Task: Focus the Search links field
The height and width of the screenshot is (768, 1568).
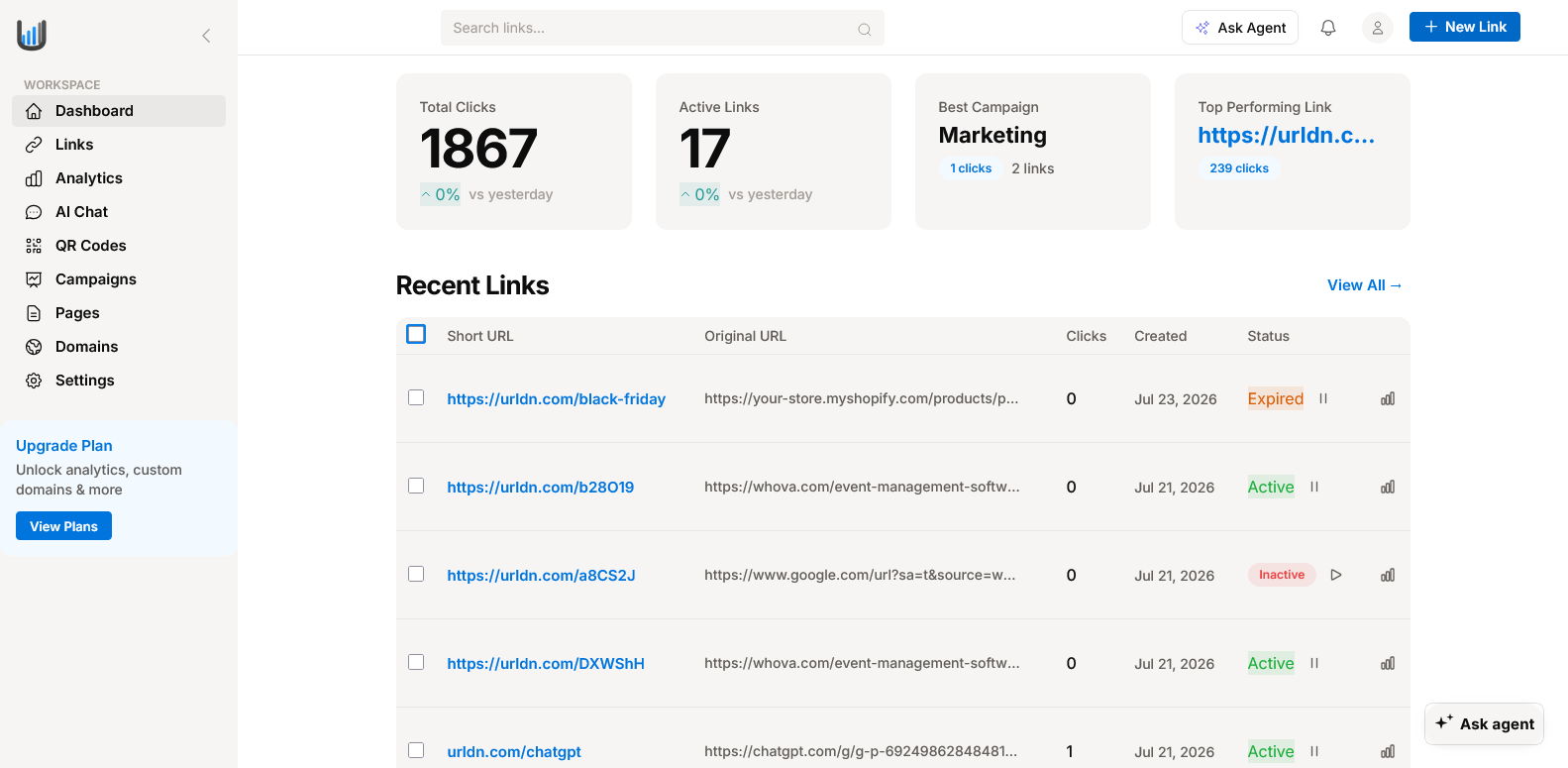Action: pyautogui.click(x=662, y=28)
